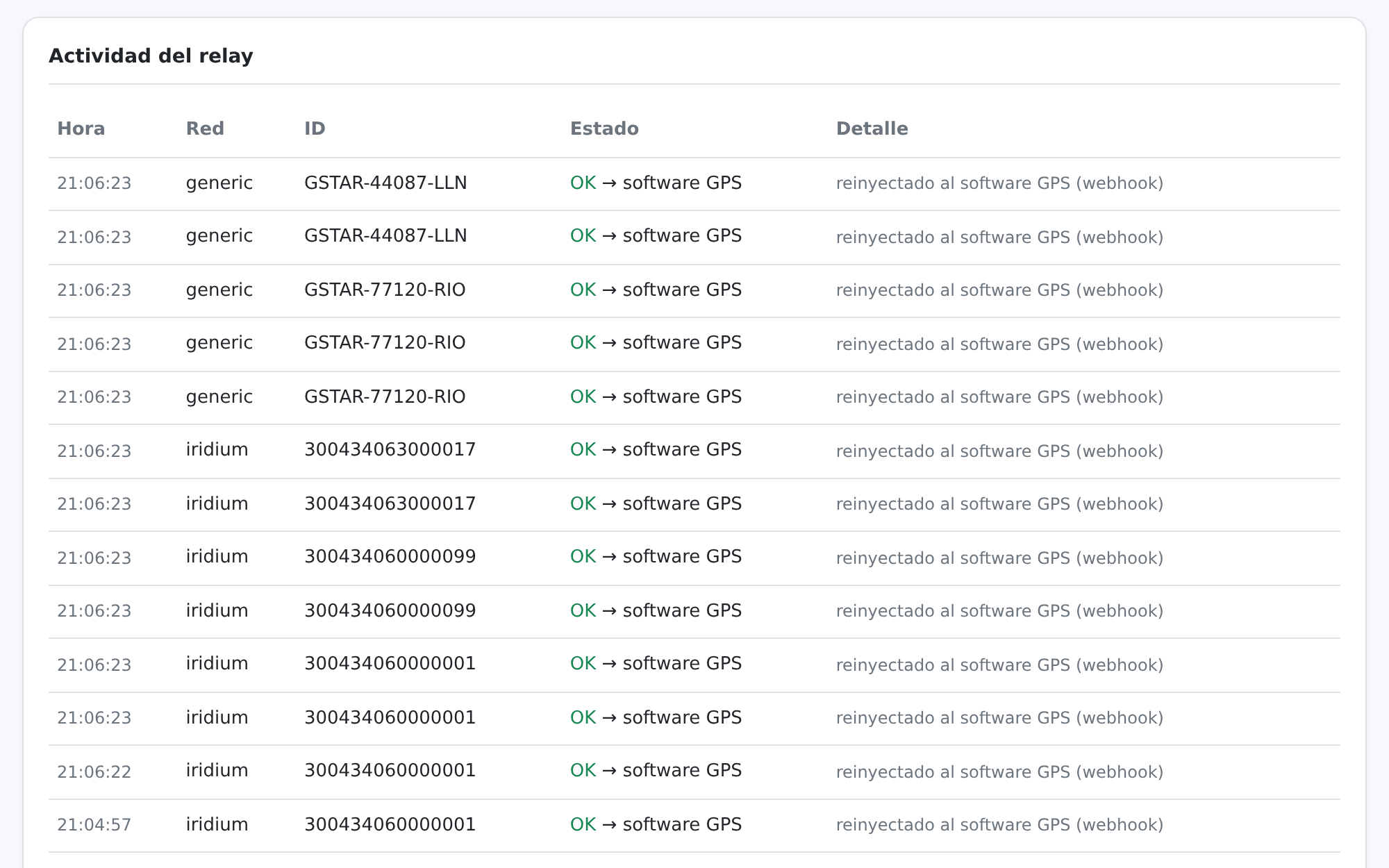Click ID 300434060000001 in 21:04:57 row
The height and width of the screenshot is (868, 1389).
pos(390,825)
